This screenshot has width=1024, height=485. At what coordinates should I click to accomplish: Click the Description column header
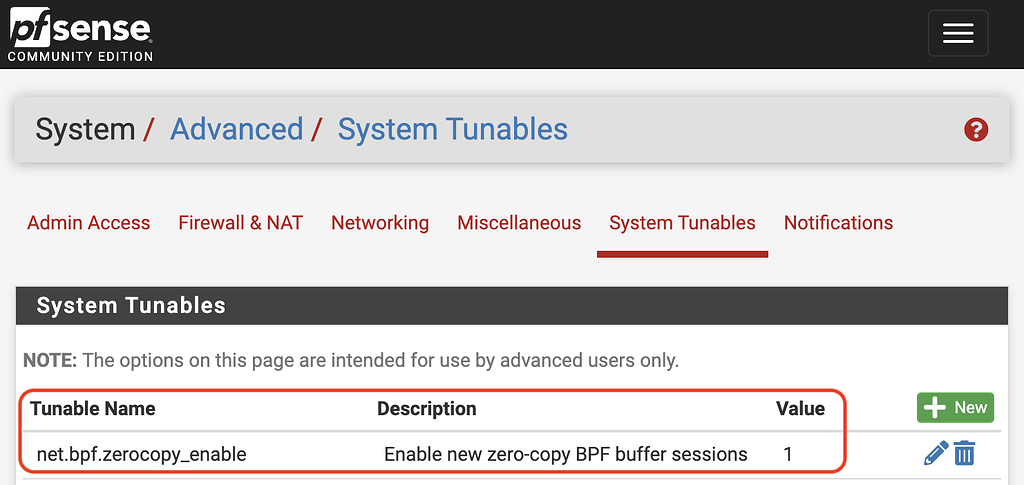(x=426, y=408)
